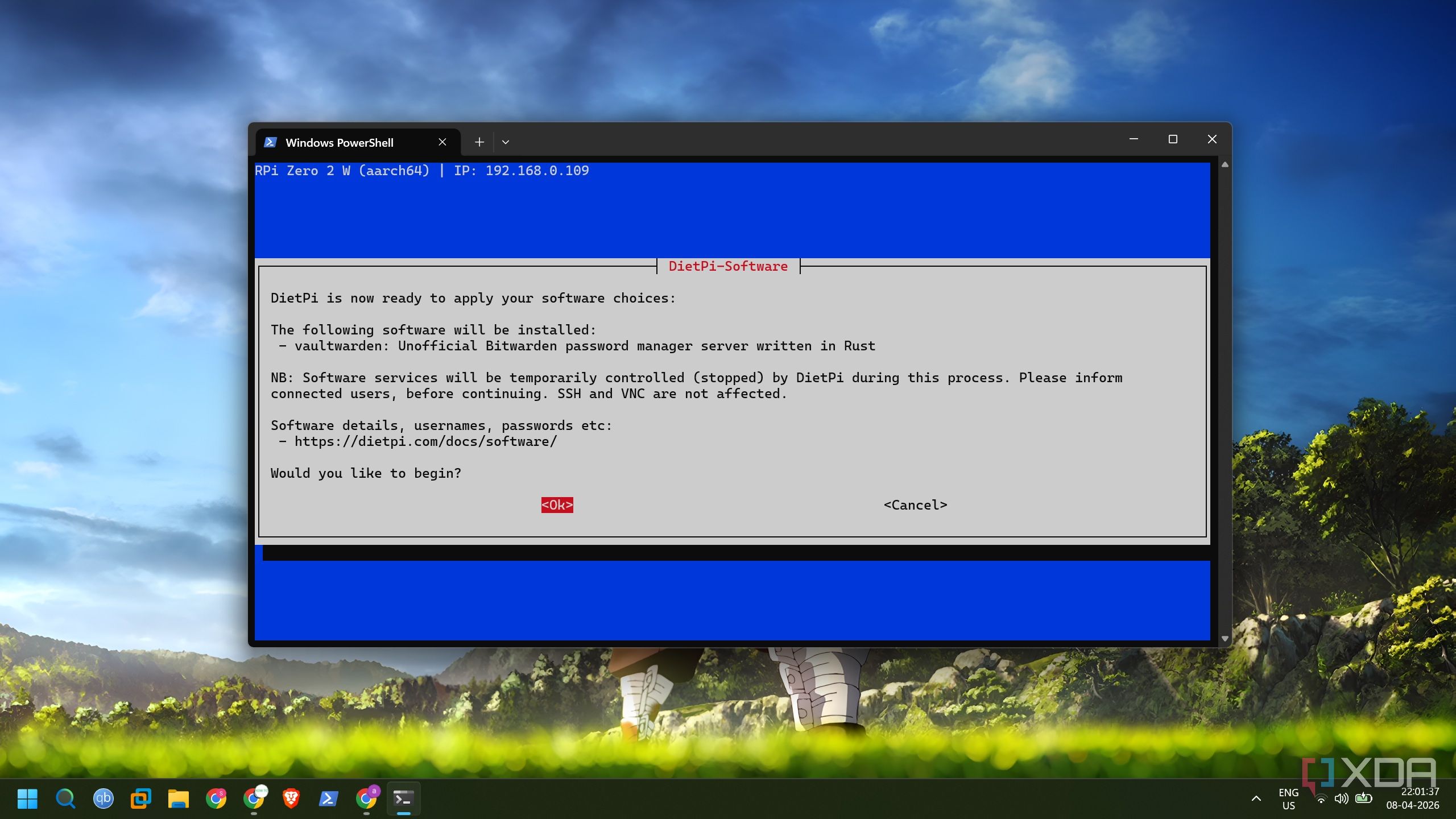Open VMware Workstation from the taskbar
1456x819 pixels.
pos(140,799)
